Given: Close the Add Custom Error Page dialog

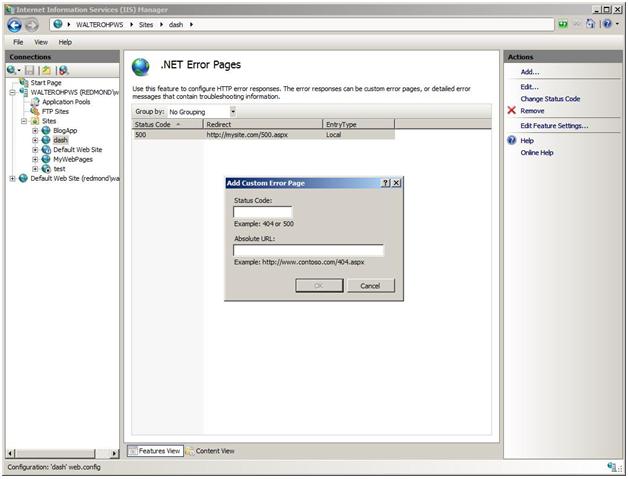Looking at the screenshot, I should click(396, 183).
